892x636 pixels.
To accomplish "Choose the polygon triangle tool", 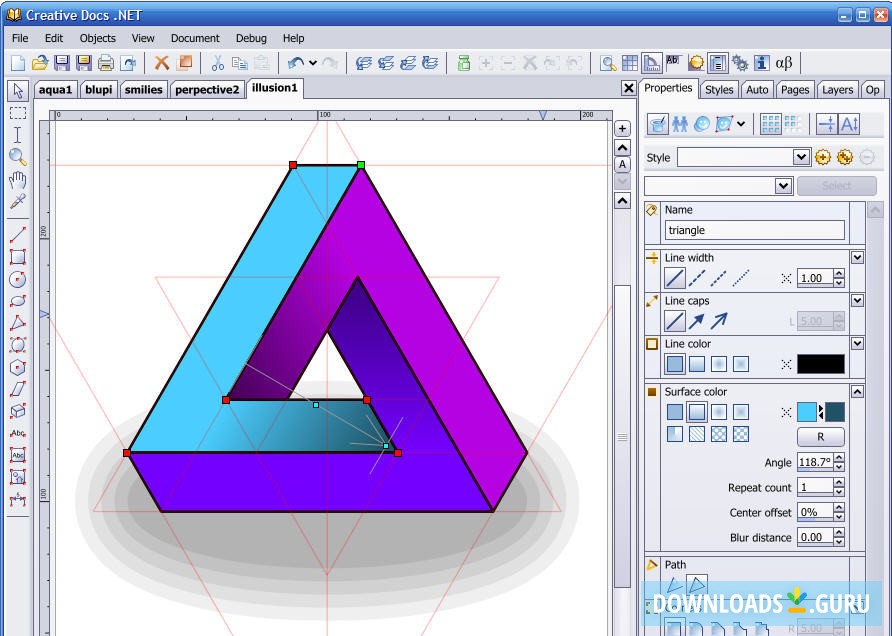I will (x=18, y=323).
